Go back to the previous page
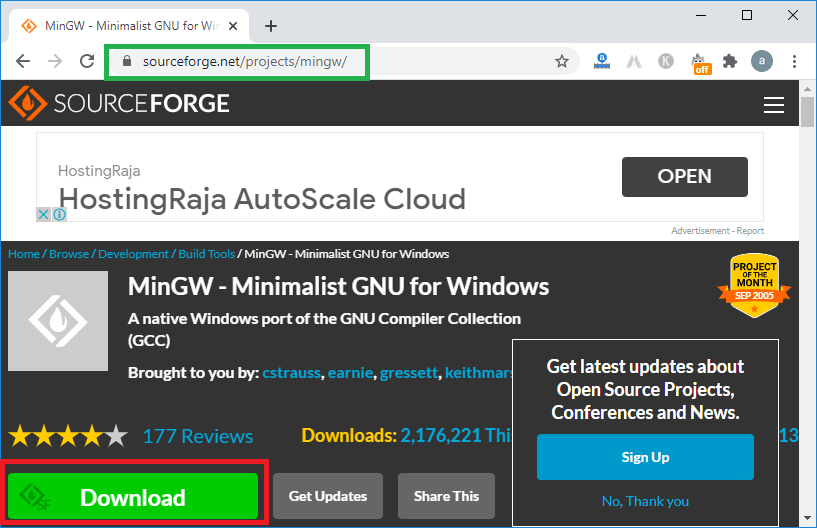This screenshot has width=817, height=528. (x=23, y=62)
